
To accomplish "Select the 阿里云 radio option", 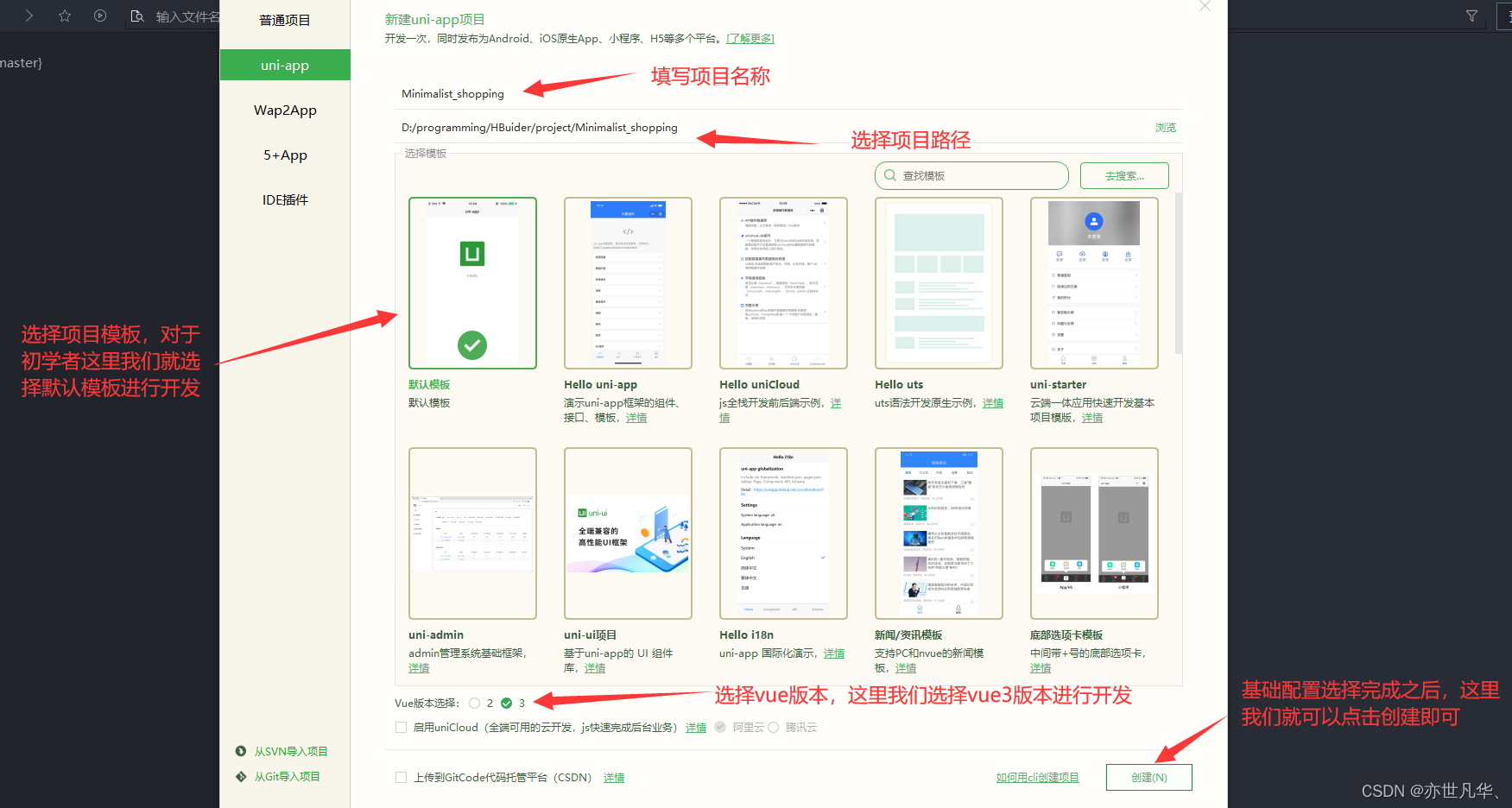I will pos(720,727).
